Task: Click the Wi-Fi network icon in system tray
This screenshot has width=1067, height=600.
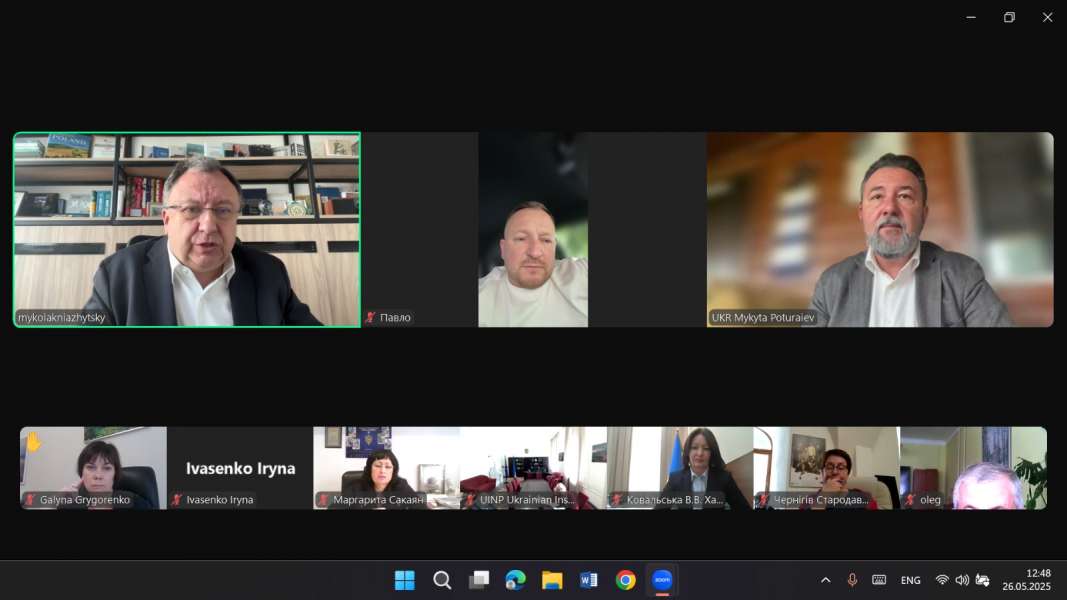Action: [x=942, y=580]
